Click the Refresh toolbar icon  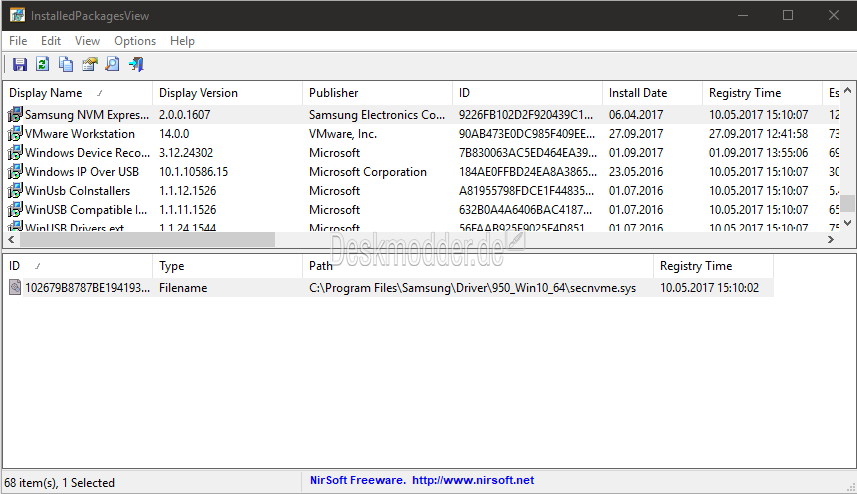point(43,64)
